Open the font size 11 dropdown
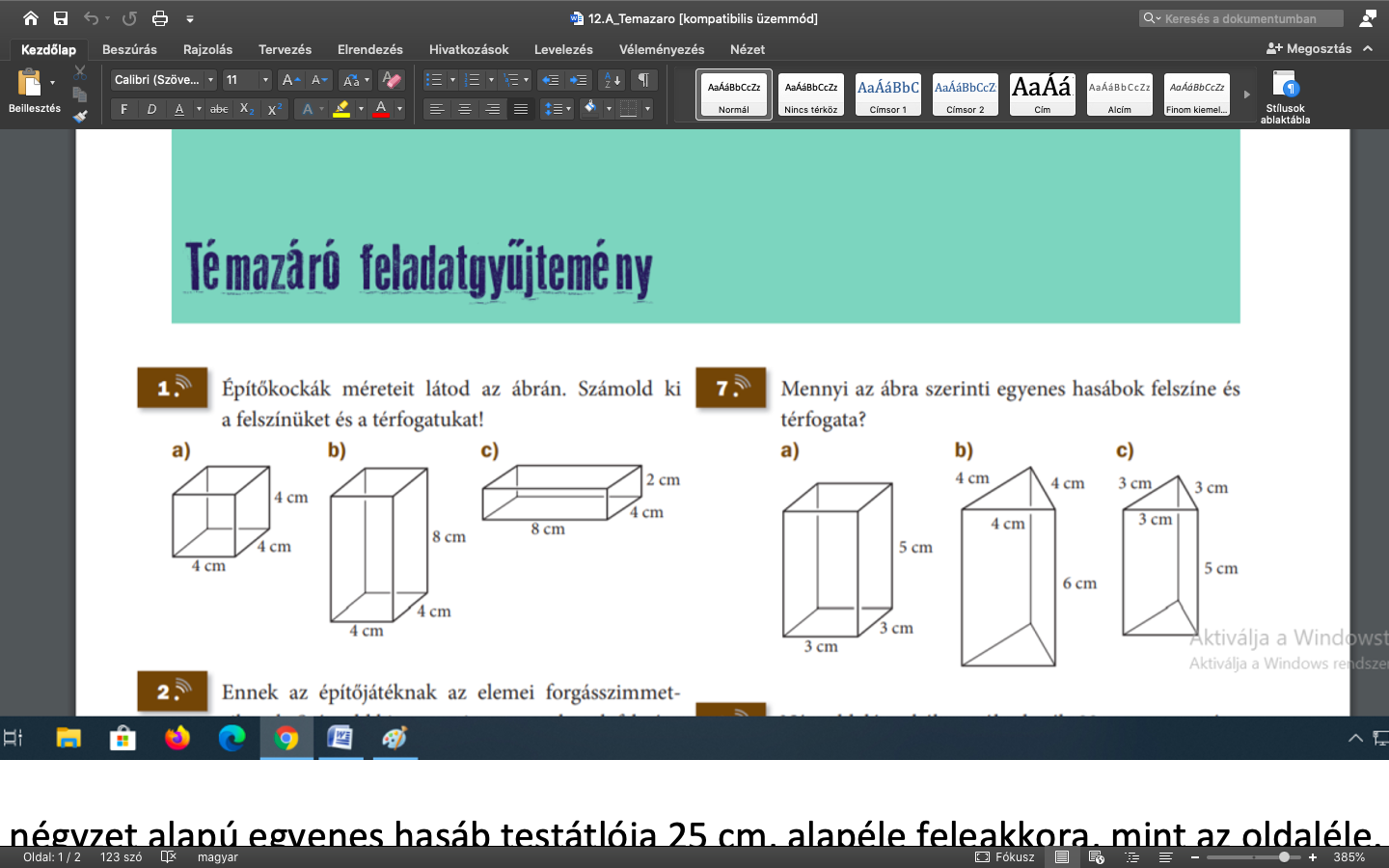Screen dimensions: 1389x868 coord(247,80)
